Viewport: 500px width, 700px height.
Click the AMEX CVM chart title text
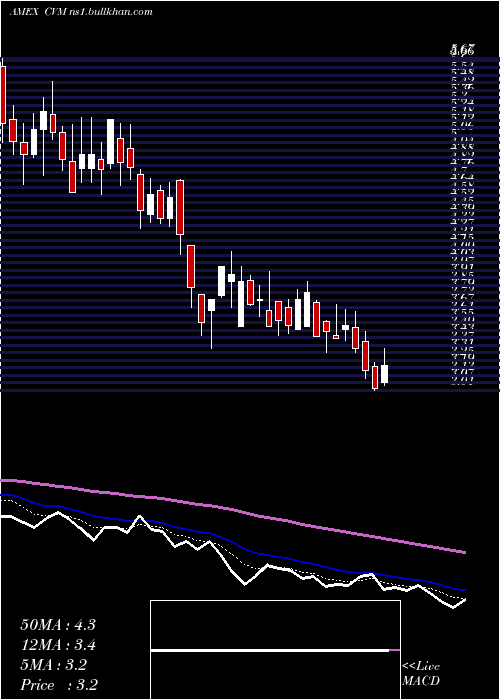pos(81,12)
